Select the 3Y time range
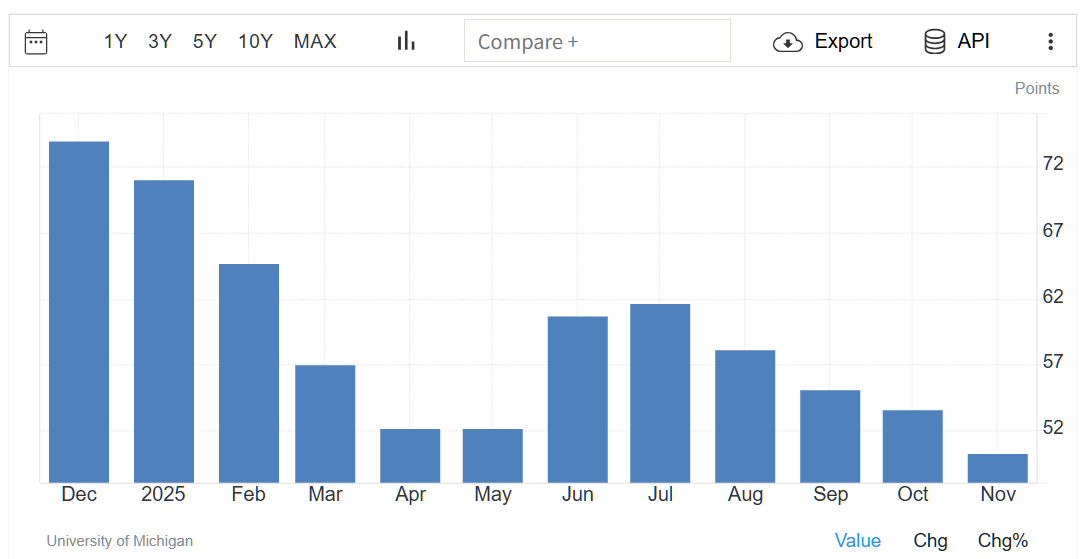 pyautogui.click(x=160, y=41)
